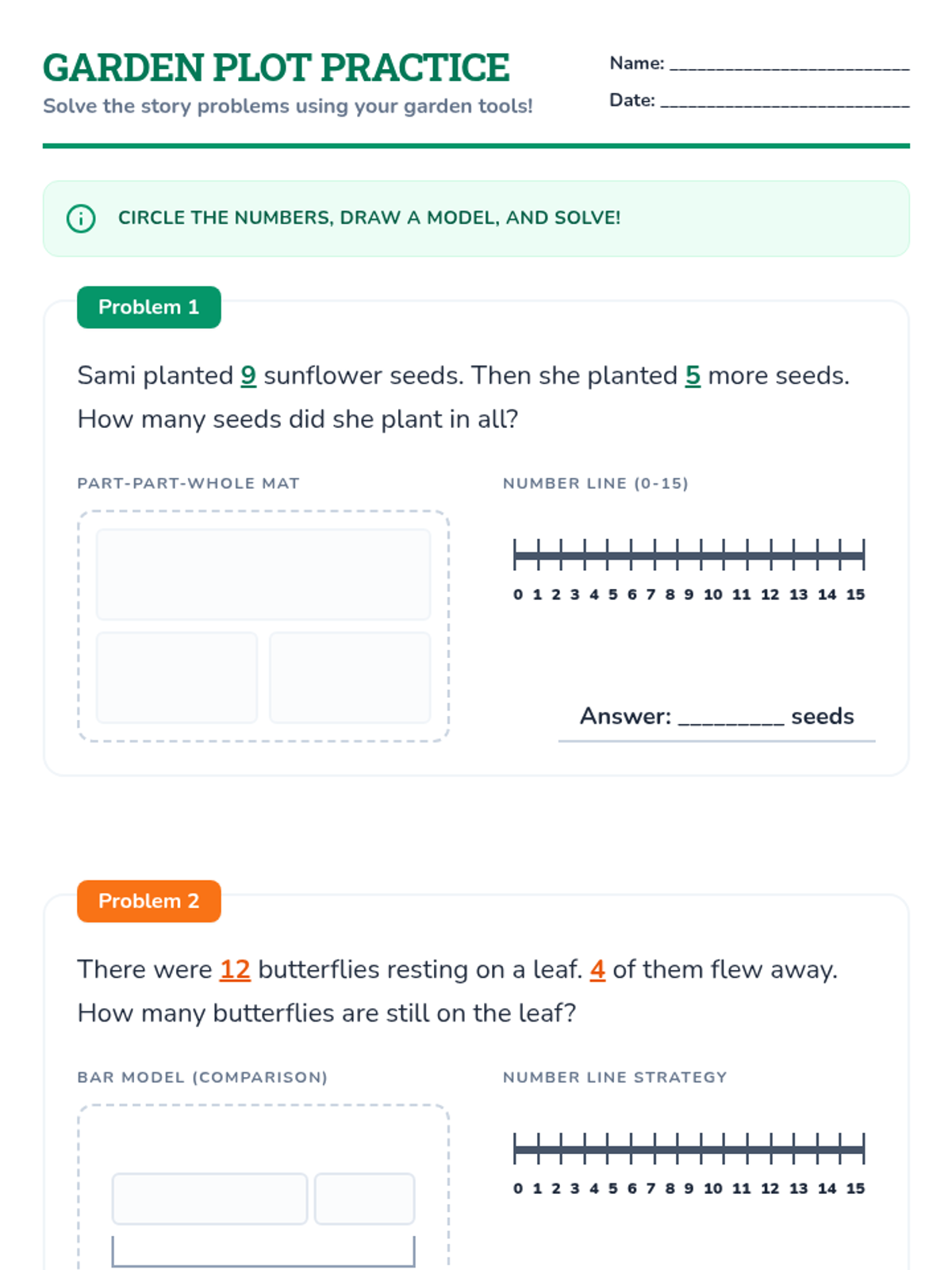Select underlined number 5 in Problem 1
The width and height of the screenshot is (952, 1270).
[693, 375]
